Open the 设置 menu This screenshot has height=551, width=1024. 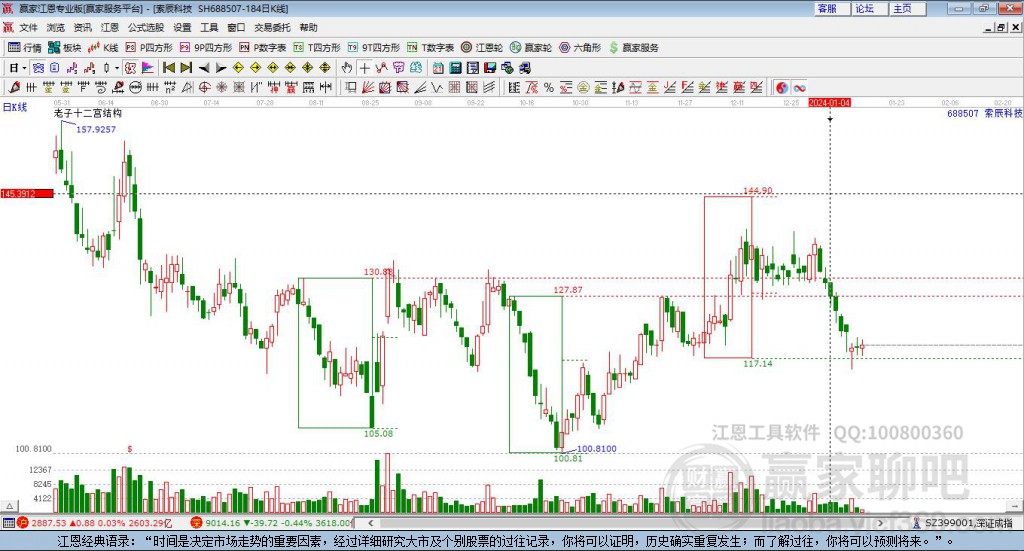pyautogui.click(x=182, y=27)
